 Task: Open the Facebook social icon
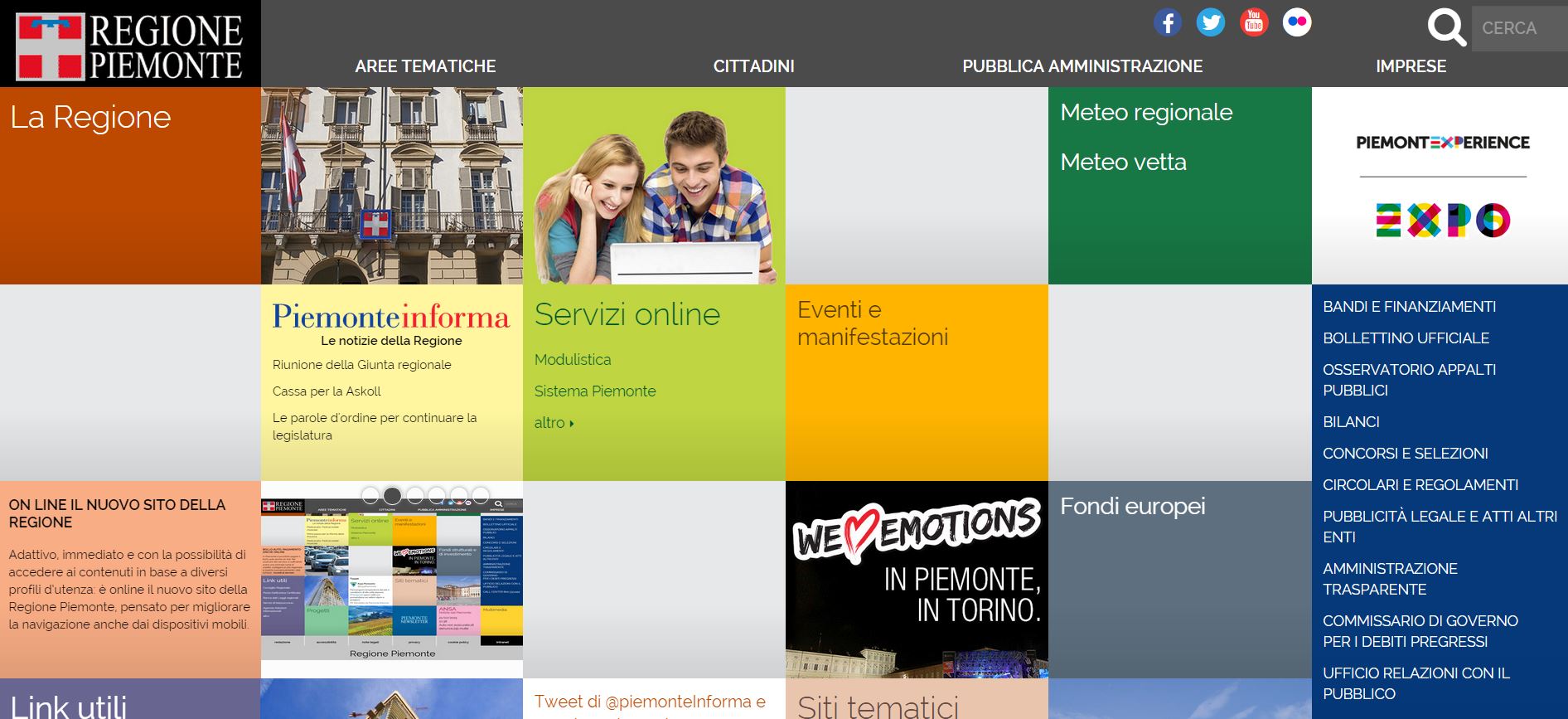coord(1168,22)
